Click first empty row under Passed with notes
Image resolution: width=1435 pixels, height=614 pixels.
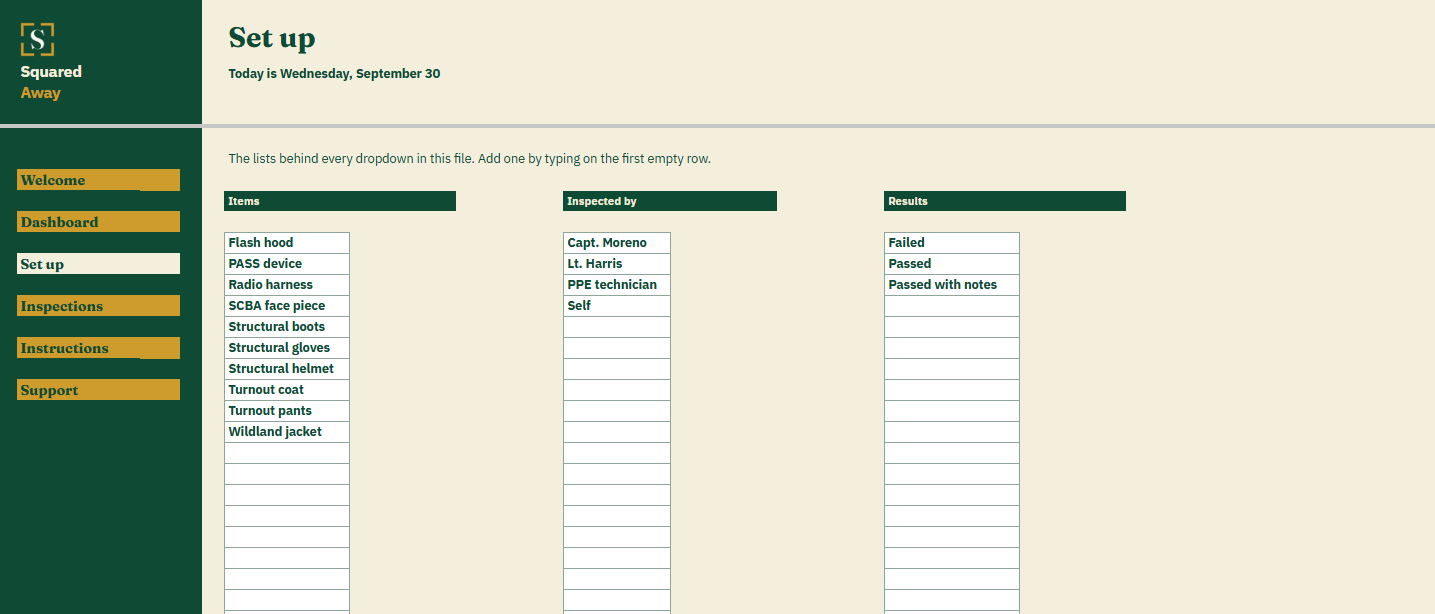pos(952,306)
